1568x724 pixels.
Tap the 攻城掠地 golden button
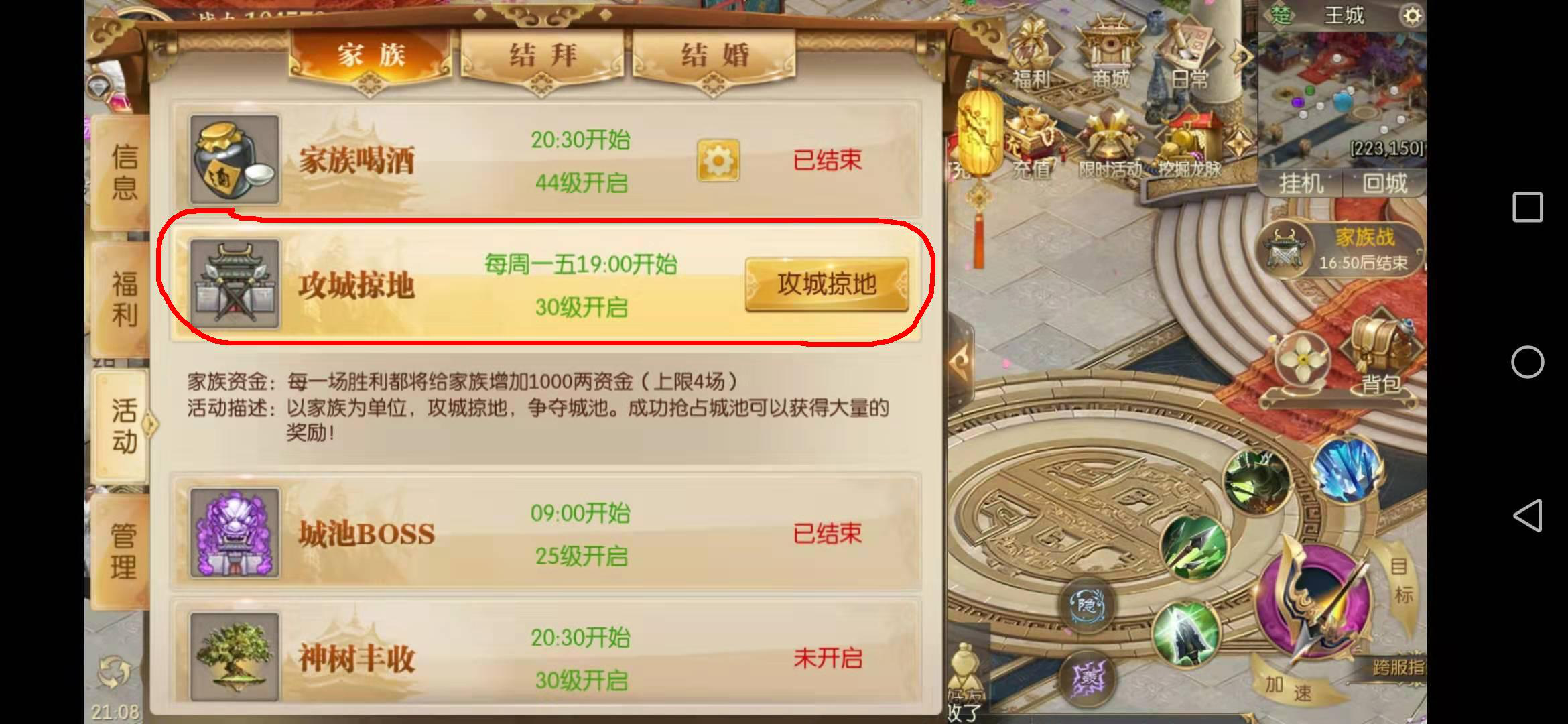[x=827, y=285]
